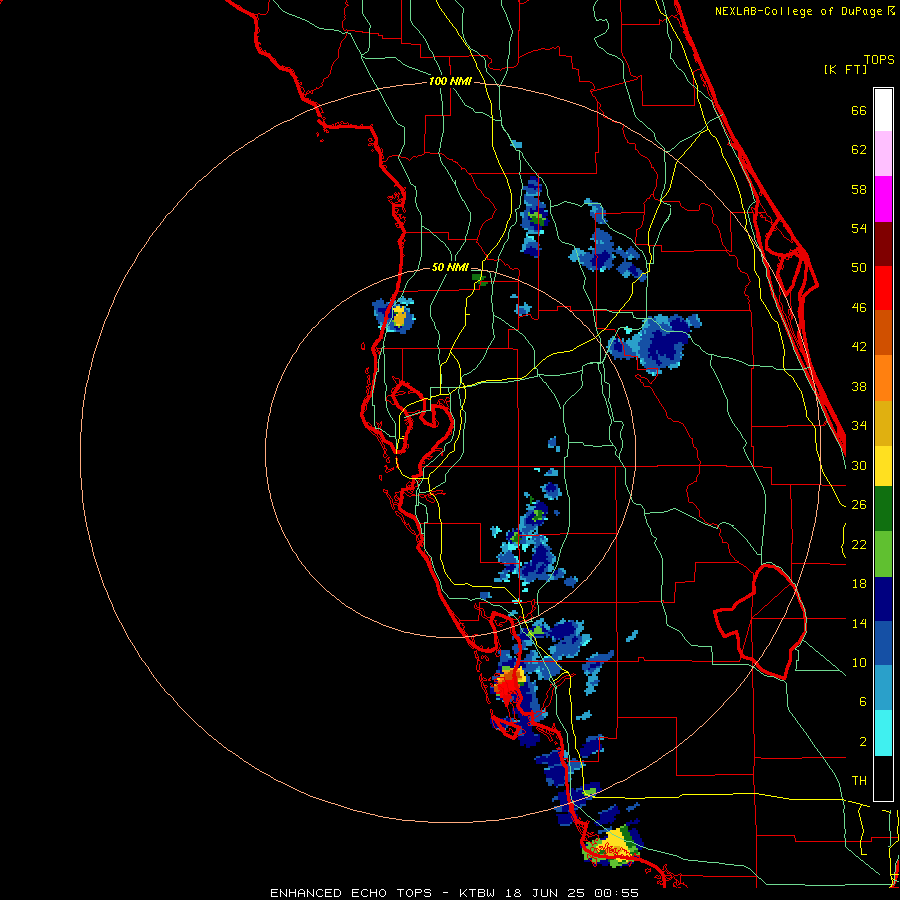
Task: Click the '66' value on the tops scale
Action: [859, 110]
